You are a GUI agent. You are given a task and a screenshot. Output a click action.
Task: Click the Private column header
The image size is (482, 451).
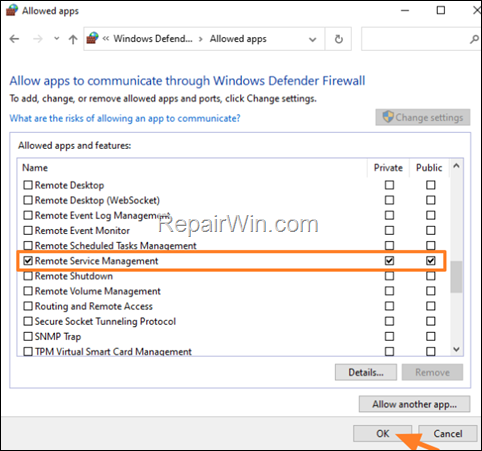pyautogui.click(x=388, y=167)
